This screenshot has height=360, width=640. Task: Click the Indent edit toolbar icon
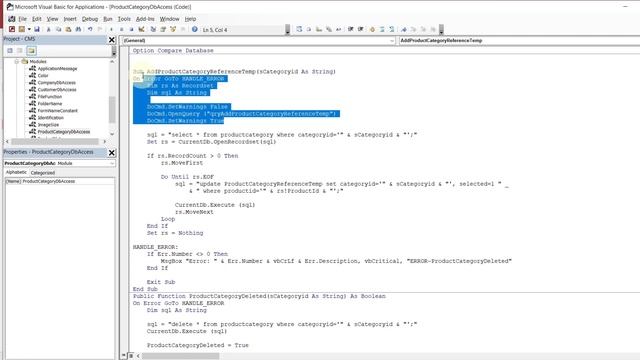(x=351, y=29)
